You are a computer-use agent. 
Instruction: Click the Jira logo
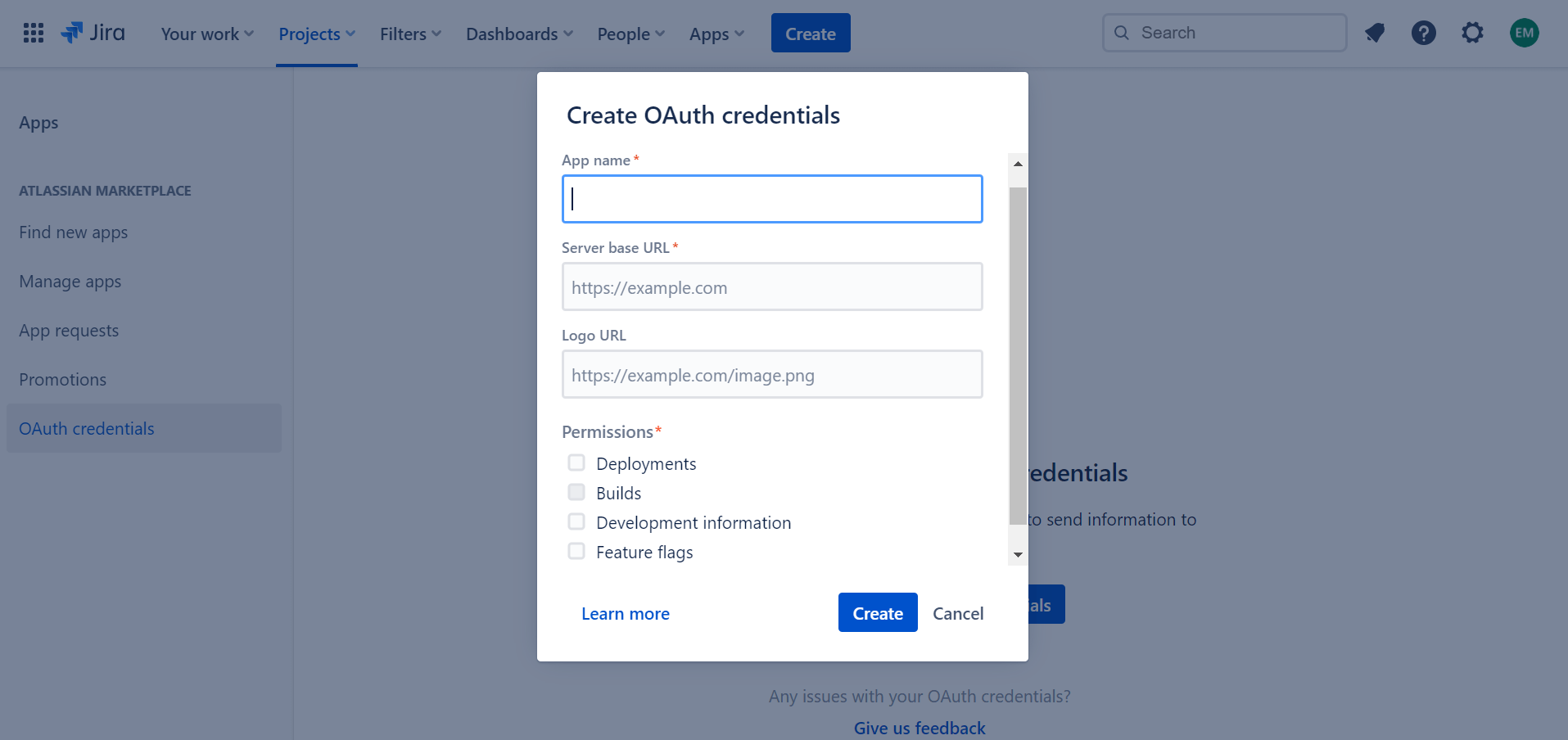93,33
